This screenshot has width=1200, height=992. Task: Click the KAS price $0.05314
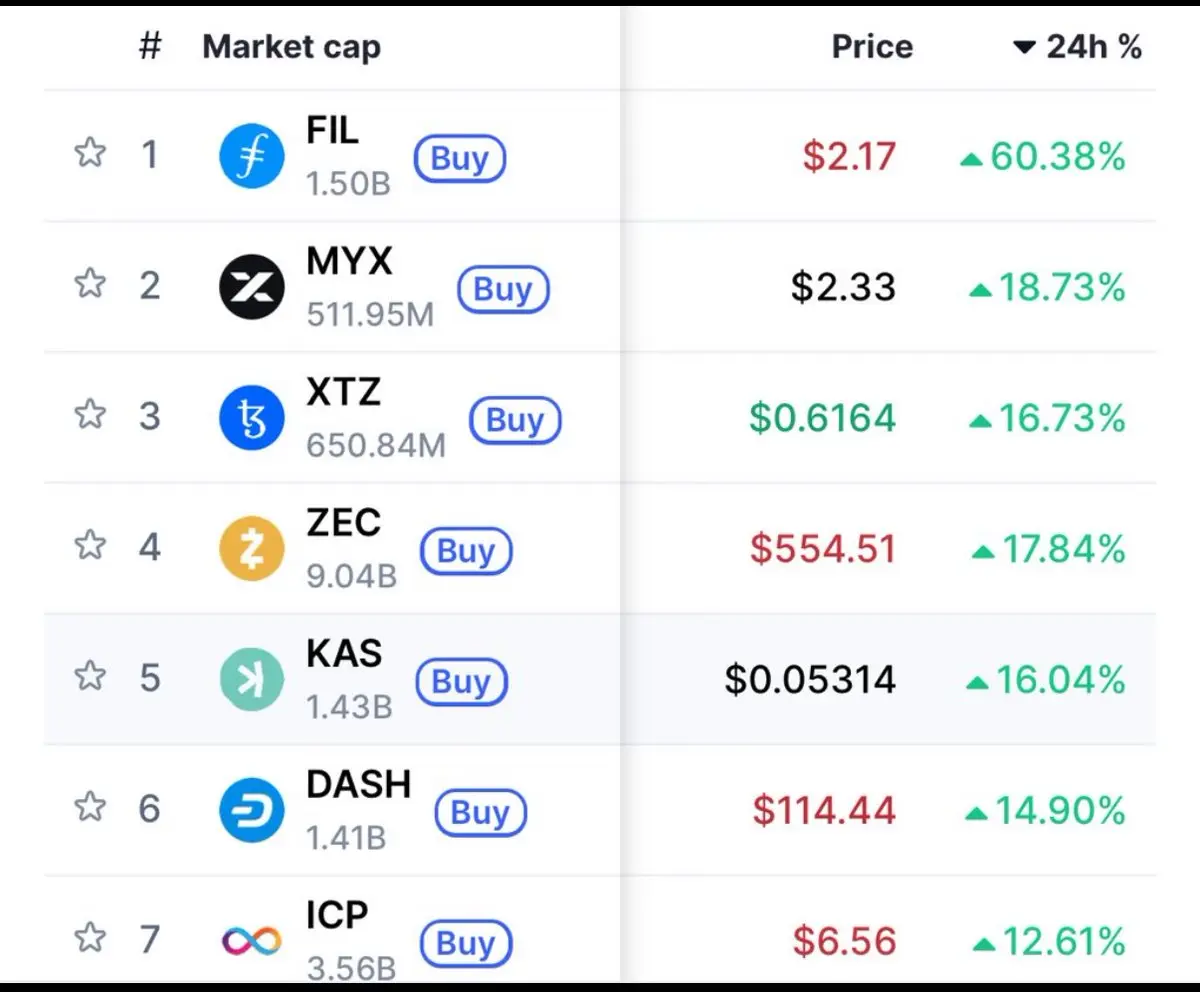pos(810,680)
